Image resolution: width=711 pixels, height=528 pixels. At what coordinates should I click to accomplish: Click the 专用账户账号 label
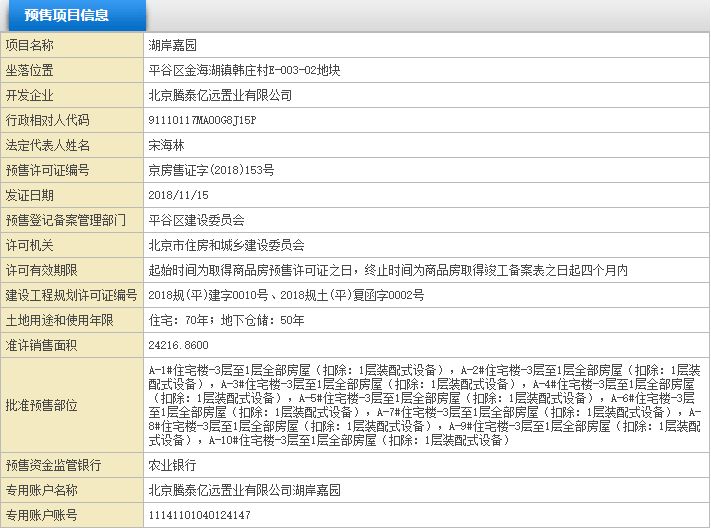click(41, 515)
